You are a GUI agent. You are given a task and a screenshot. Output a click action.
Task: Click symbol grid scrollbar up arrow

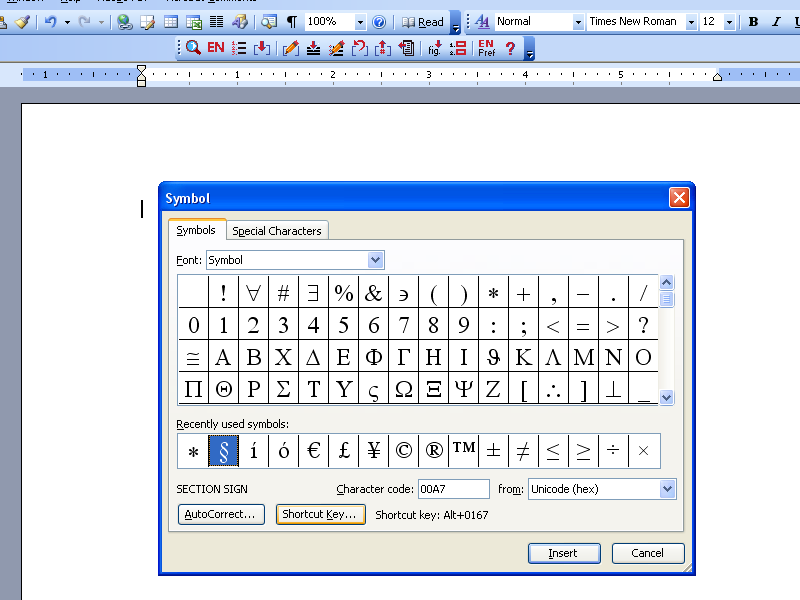tap(666, 282)
